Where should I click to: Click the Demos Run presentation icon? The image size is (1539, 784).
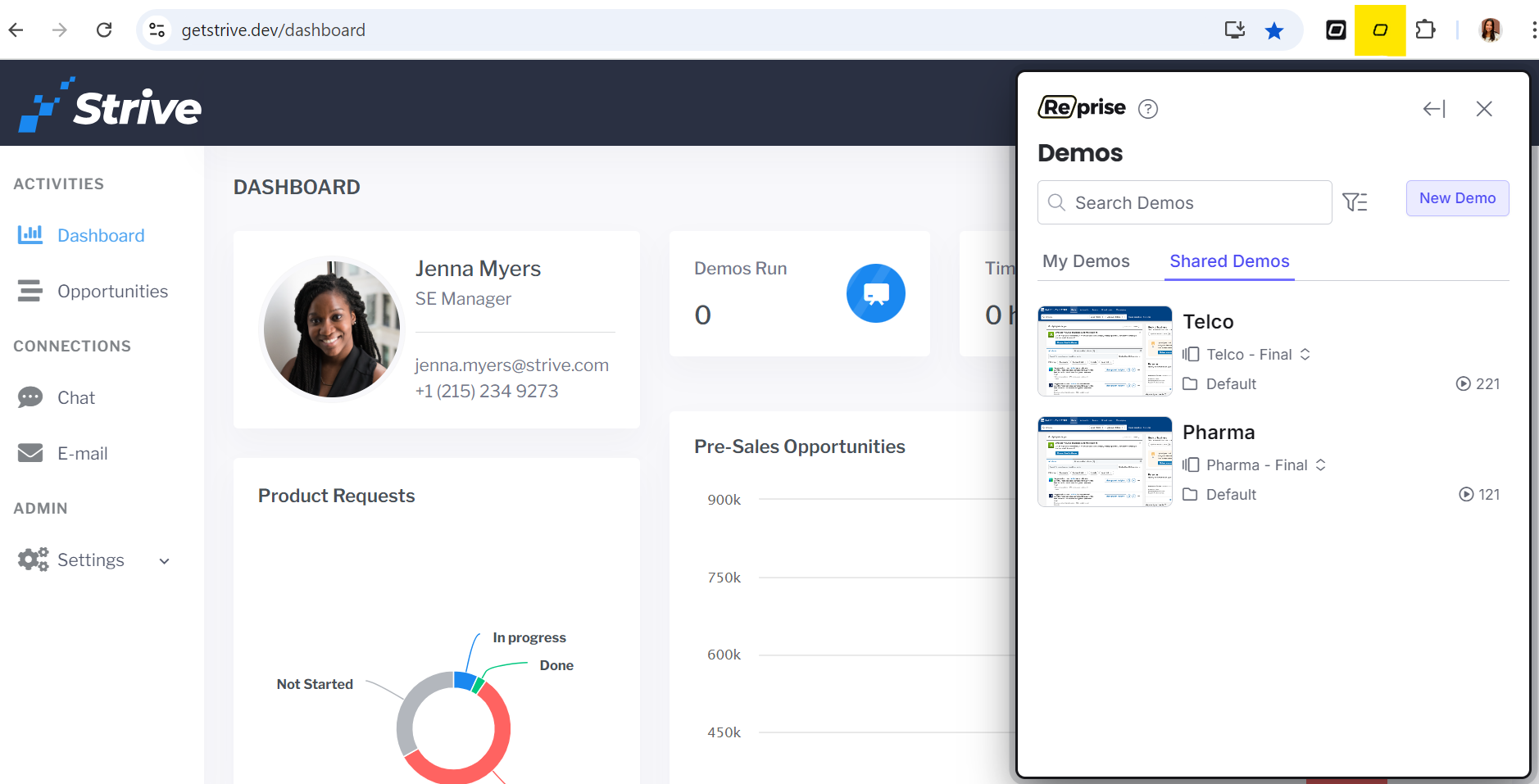coord(875,293)
